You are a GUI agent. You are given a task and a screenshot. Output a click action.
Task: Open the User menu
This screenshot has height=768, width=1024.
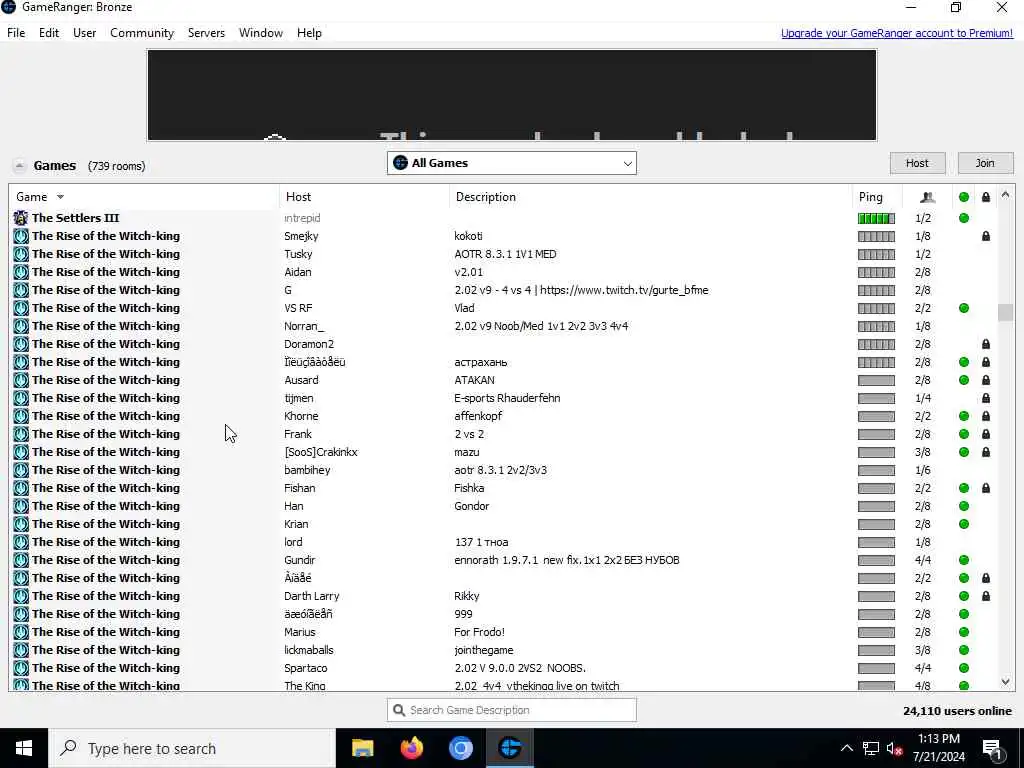click(x=84, y=33)
